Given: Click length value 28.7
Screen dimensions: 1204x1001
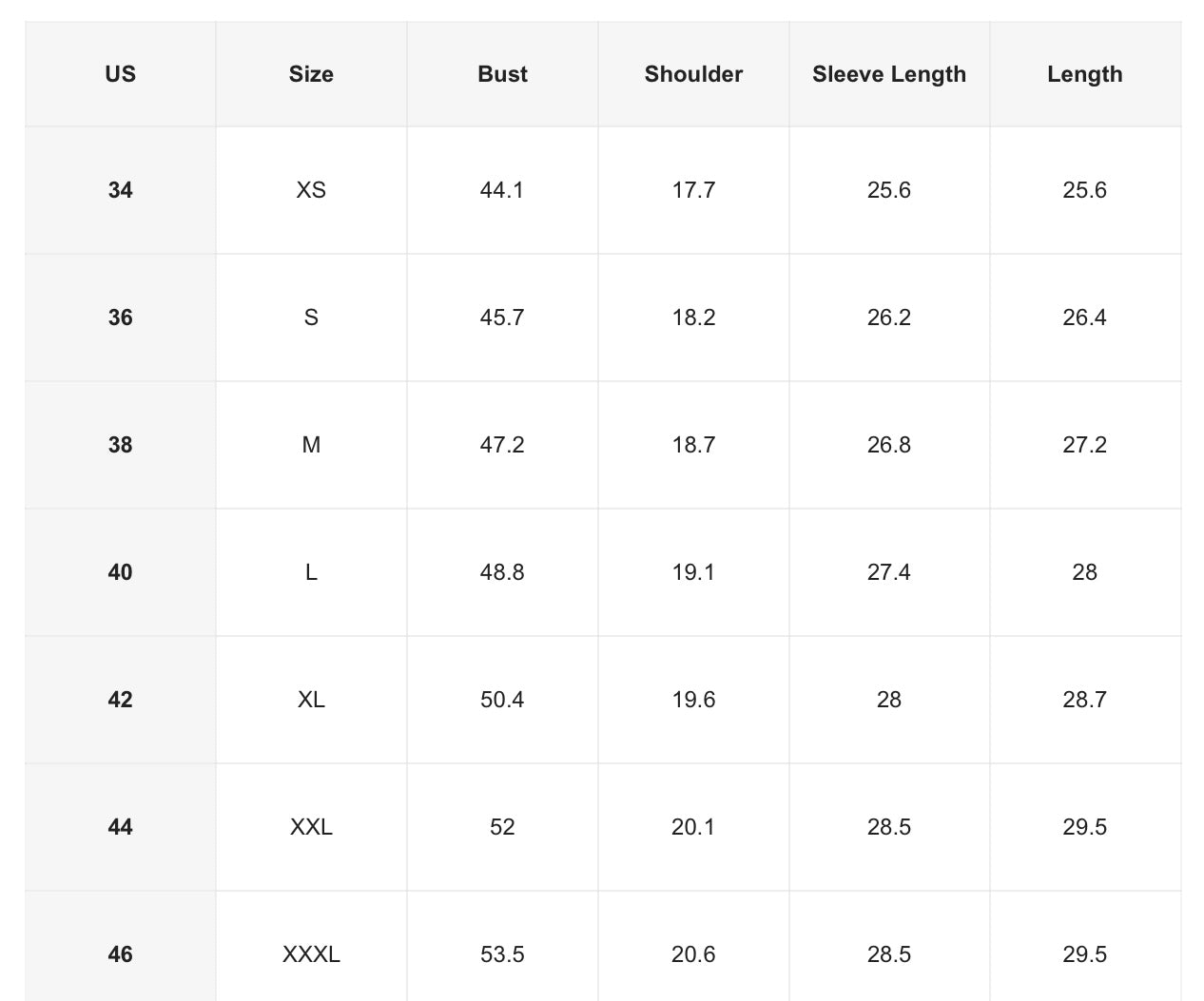Looking at the screenshot, I should pyautogui.click(x=1084, y=700).
